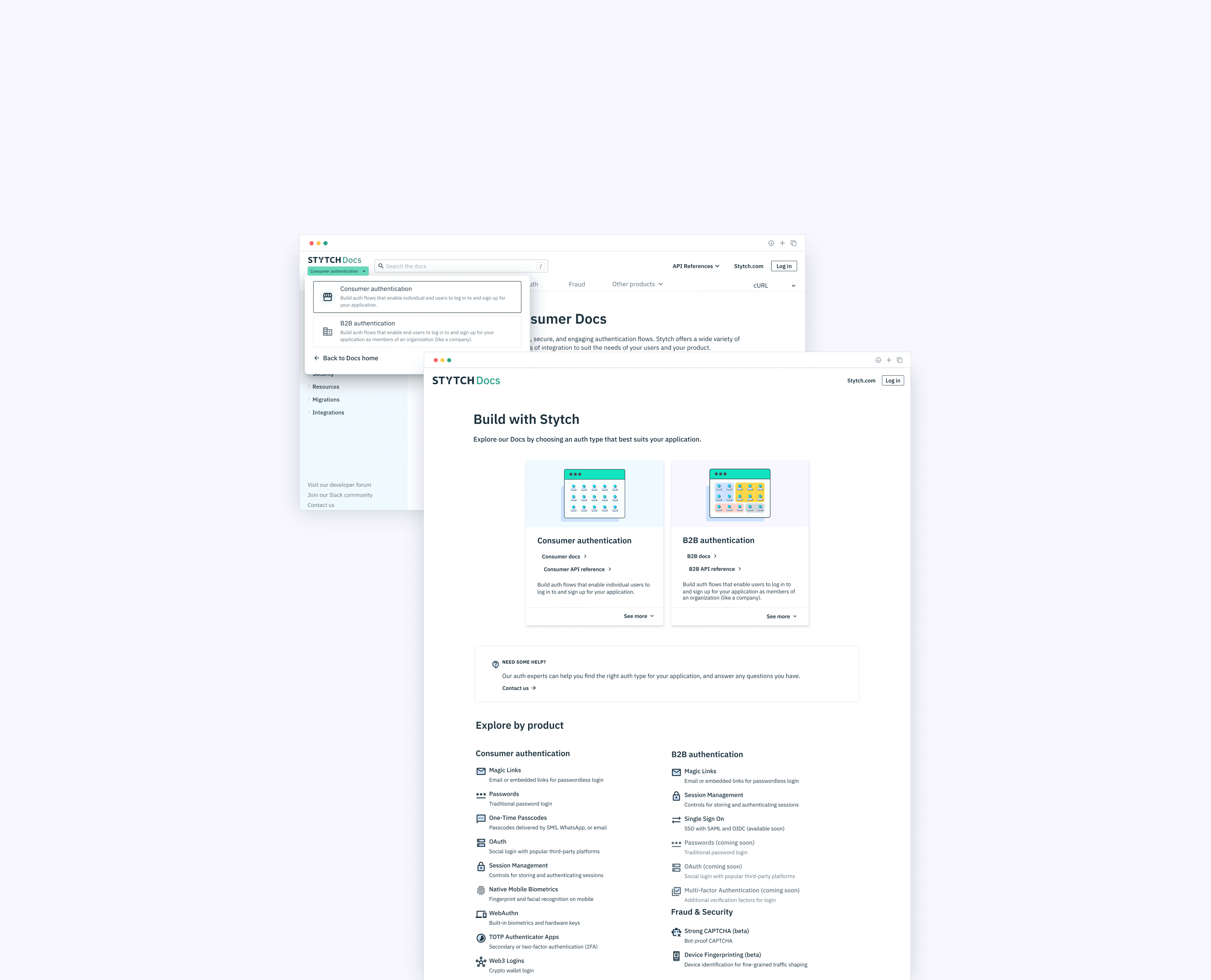Click the Native Mobile Biometrics fingerprint icon
1211x980 pixels.
[x=481, y=890]
